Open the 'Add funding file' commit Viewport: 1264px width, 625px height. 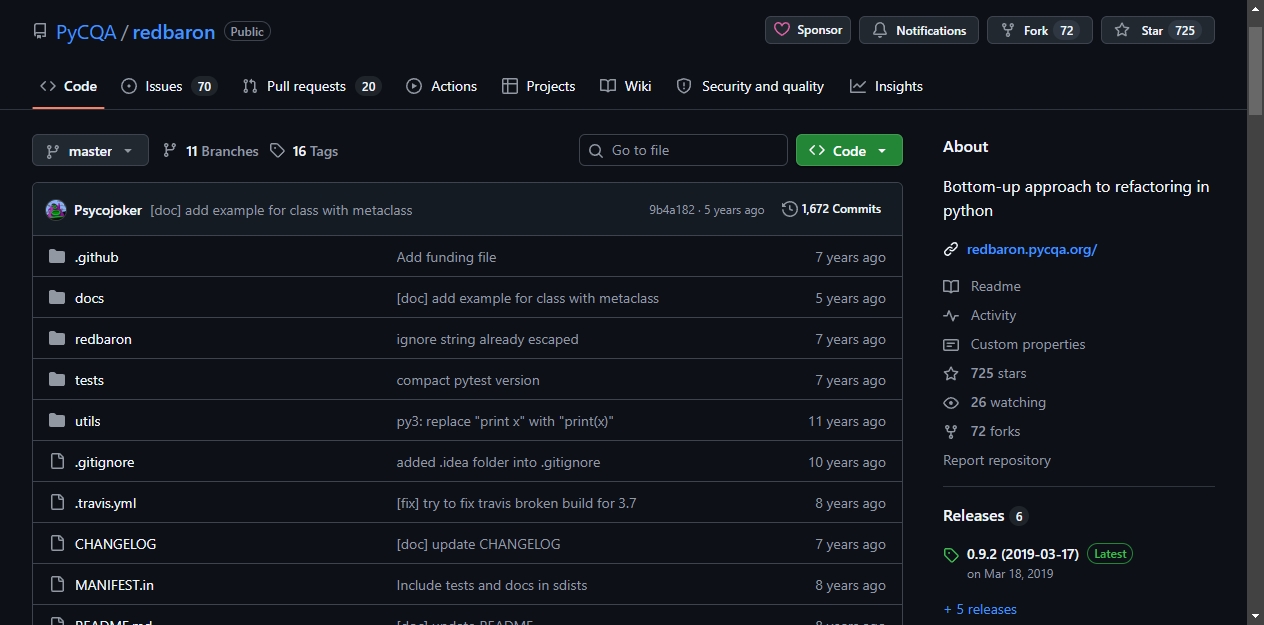click(446, 257)
